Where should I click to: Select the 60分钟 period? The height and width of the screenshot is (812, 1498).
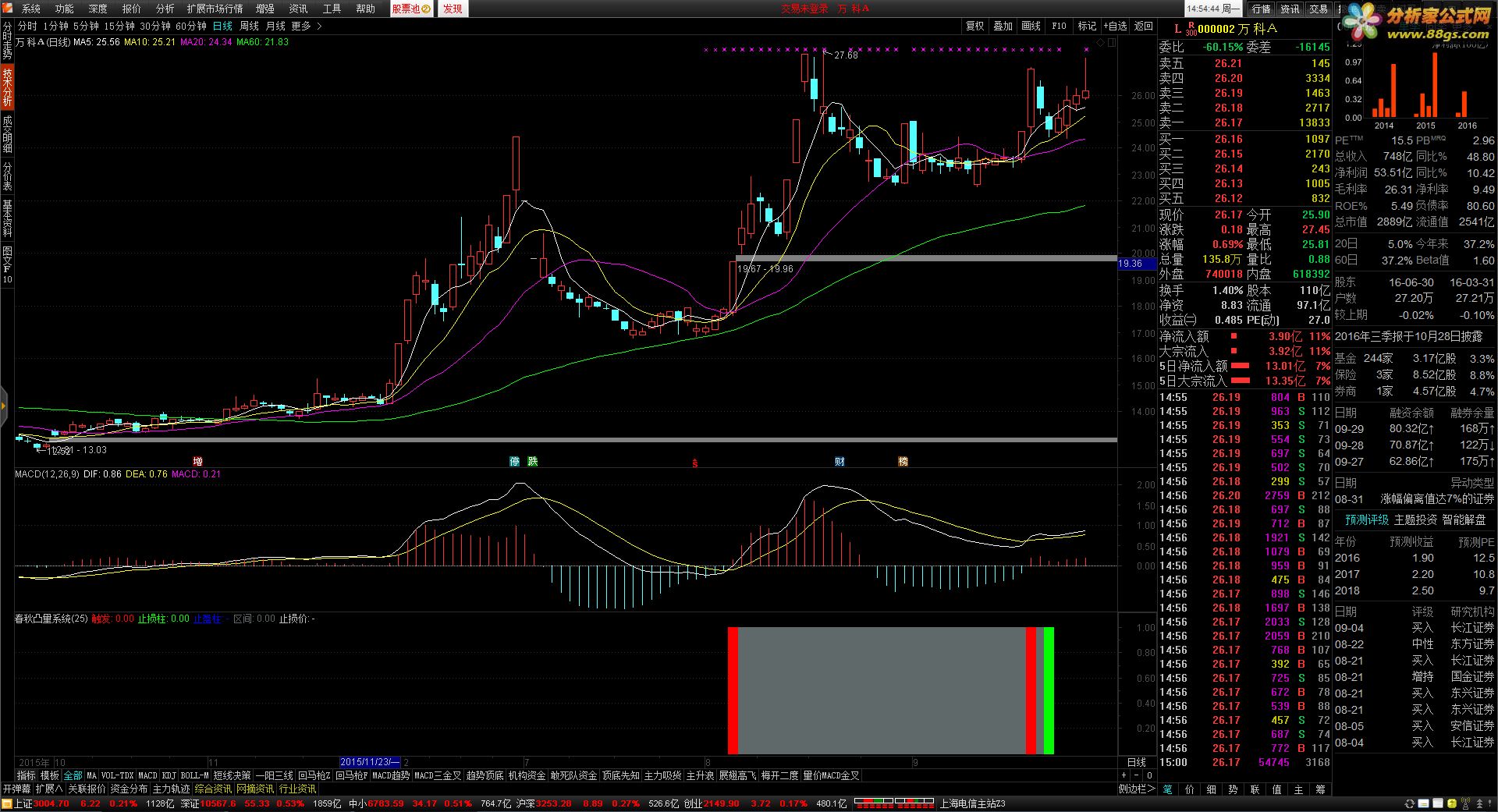coord(191,26)
